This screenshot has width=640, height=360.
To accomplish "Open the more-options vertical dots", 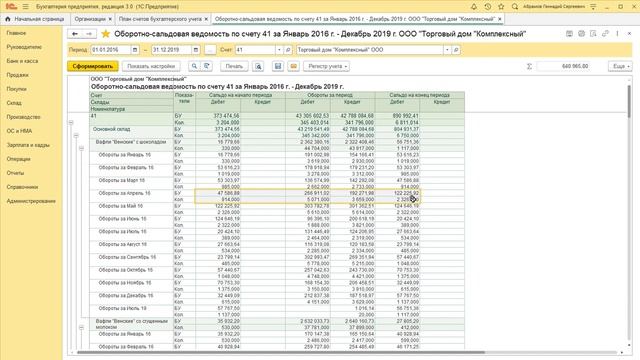I will click(617, 33).
